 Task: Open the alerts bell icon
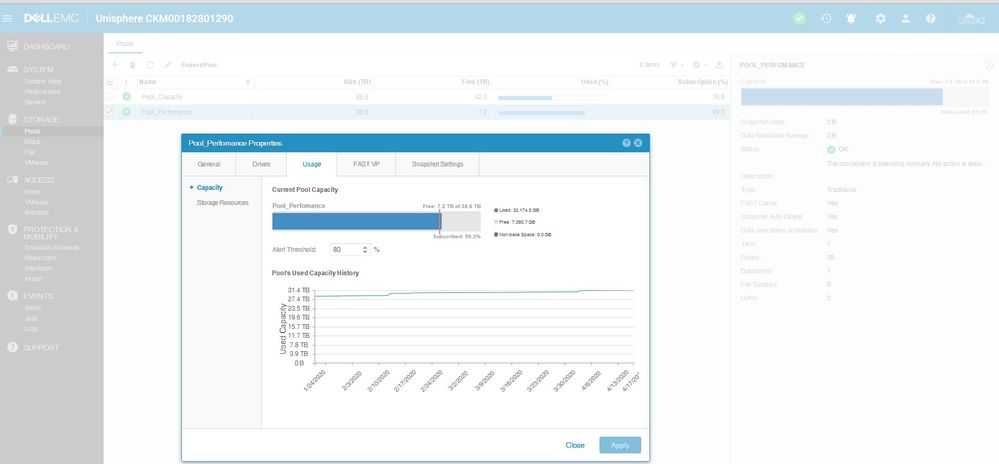pyautogui.click(x=851, y=18)
